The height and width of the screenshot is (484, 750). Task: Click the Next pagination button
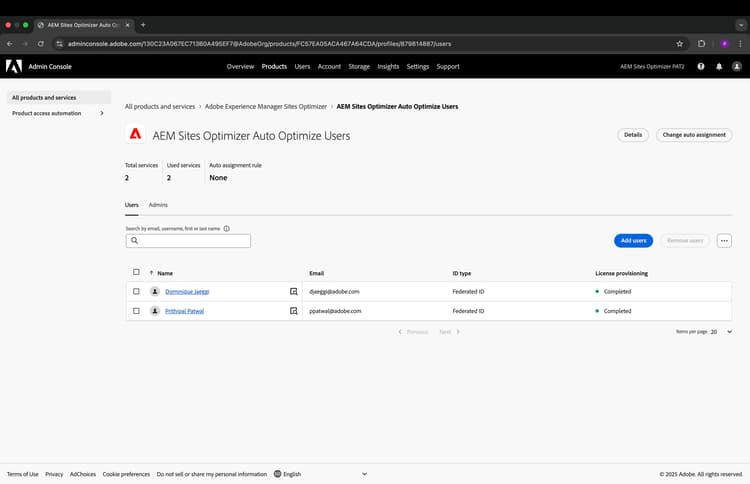(449, 332)
